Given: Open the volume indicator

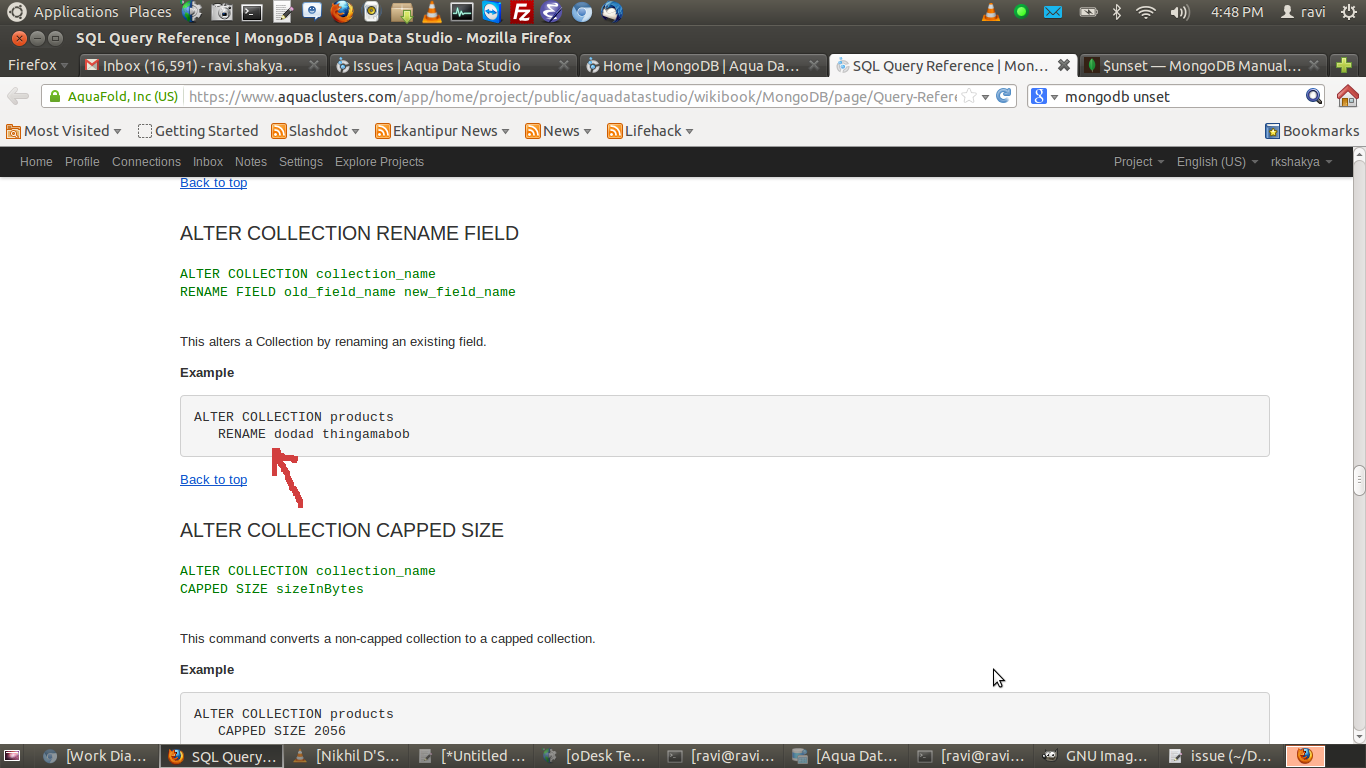Looking at the screenshot, I should (x=1180, y=12).
